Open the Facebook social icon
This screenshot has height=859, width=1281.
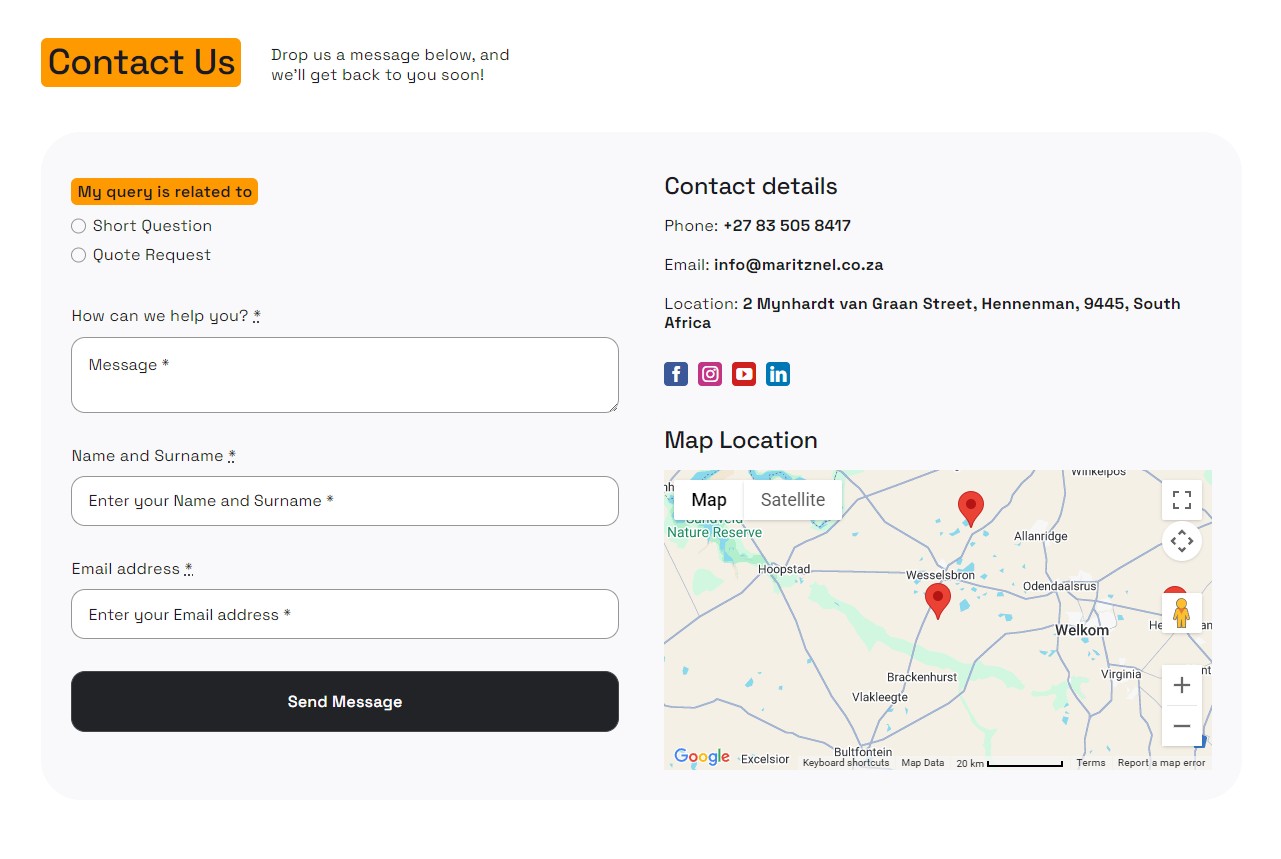tap(676, 374)
